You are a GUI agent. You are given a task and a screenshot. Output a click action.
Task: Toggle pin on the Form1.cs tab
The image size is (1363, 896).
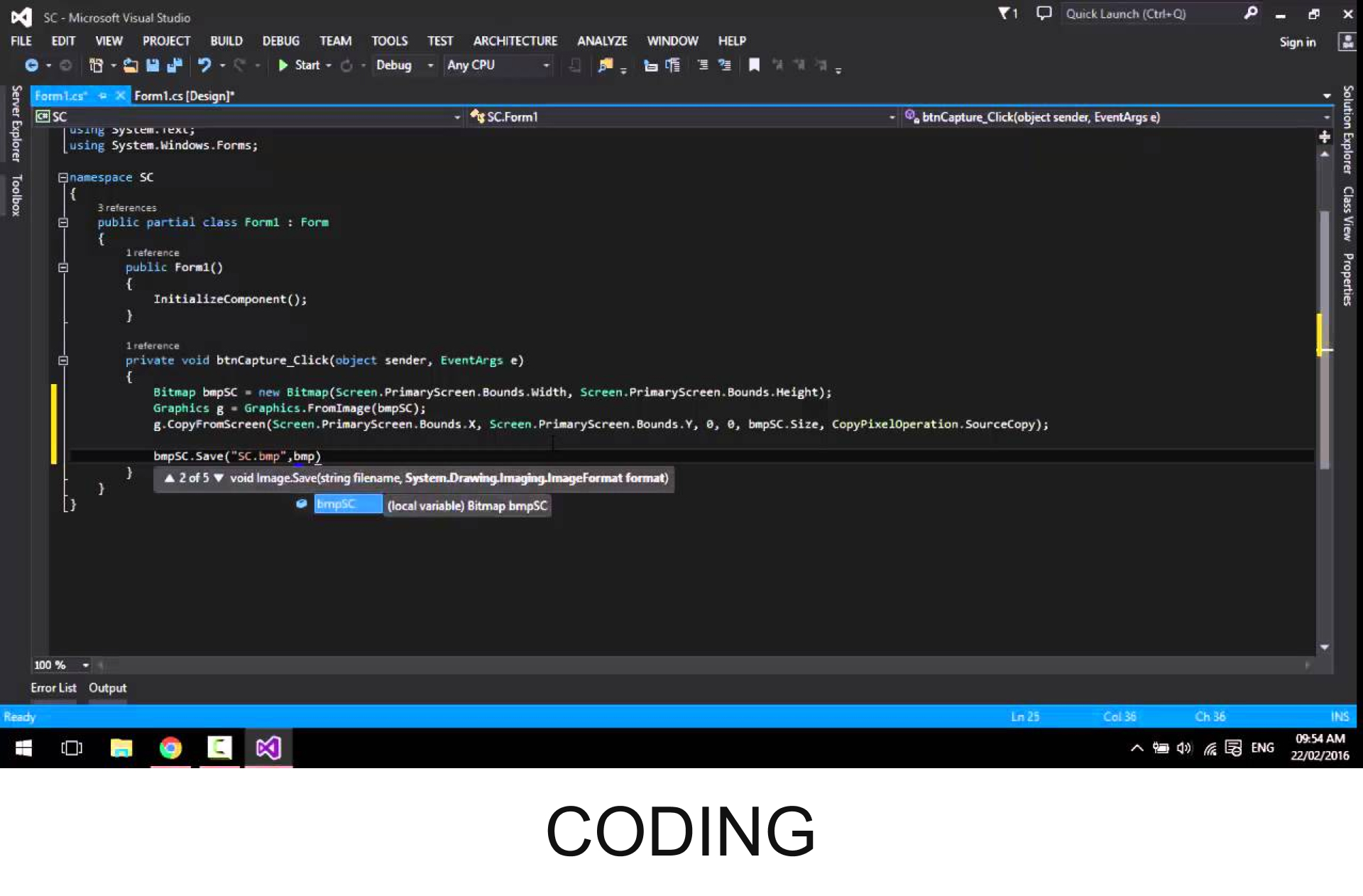click(x=103, y=96)
